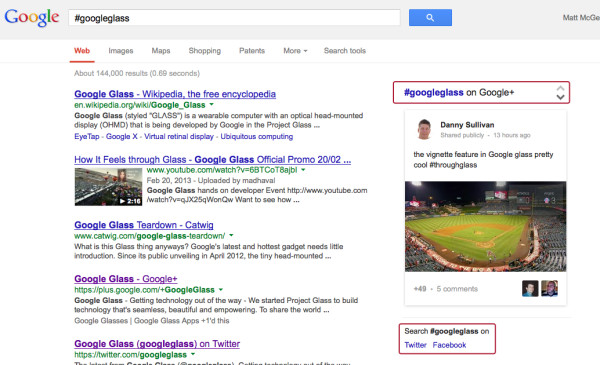Open the Google Glass Teardown - Catwig result
The height and width of the screenshot is (365, 600).
click(x=144, y=225)
